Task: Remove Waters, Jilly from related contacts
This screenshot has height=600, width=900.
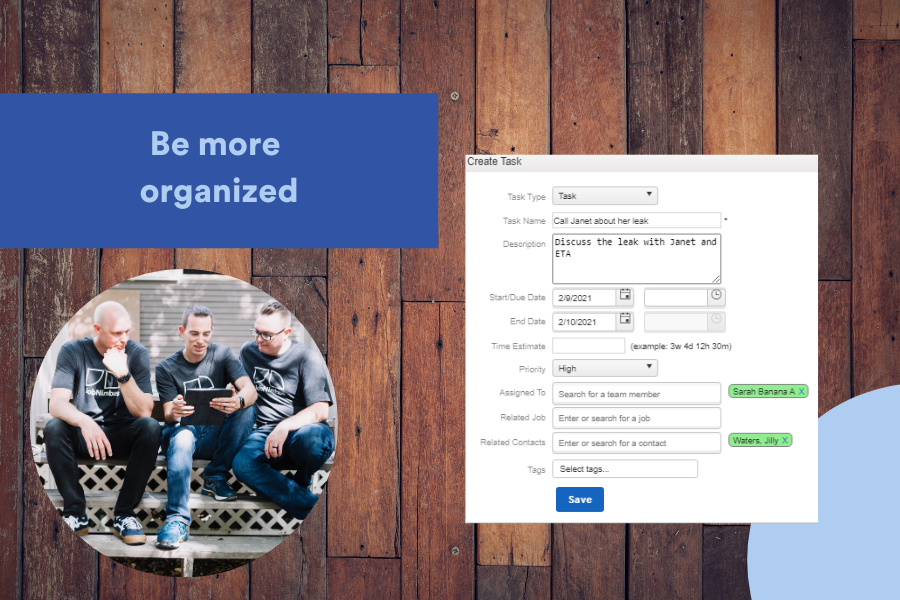Action: tap(785, 440)
